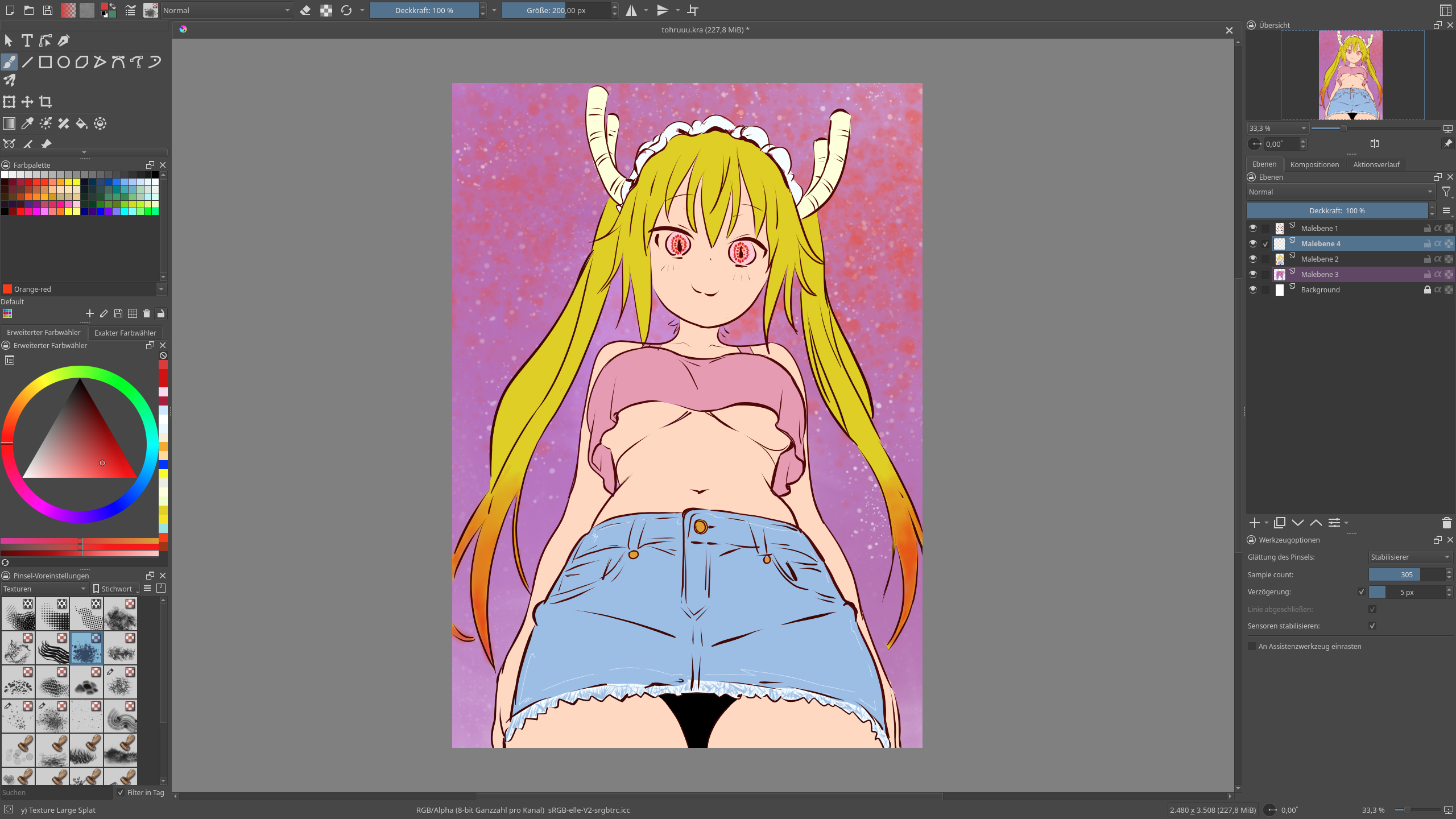The height and width of the screenshot is (819, 1456).
Task: Select the Malebene 2 layer row
Action: point(1363,259)
